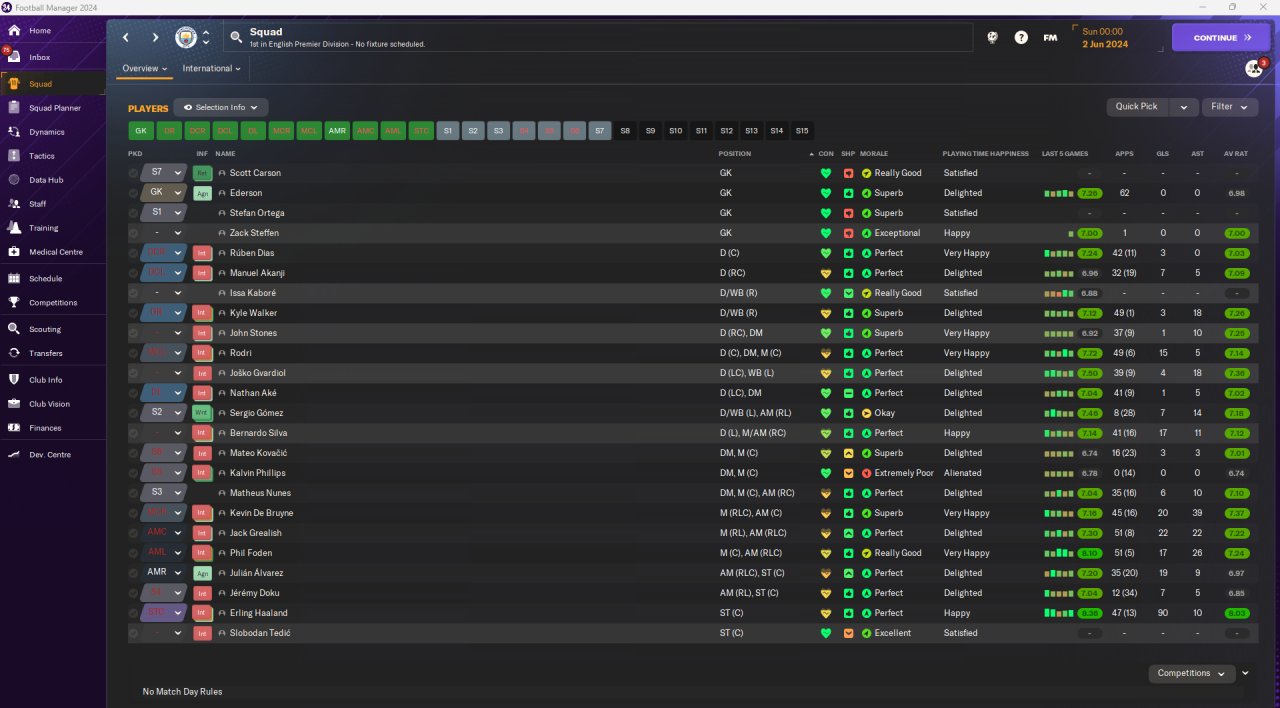Open the Finances sidebar icon
Screen dimensions: 1280x708
(14, 428)
